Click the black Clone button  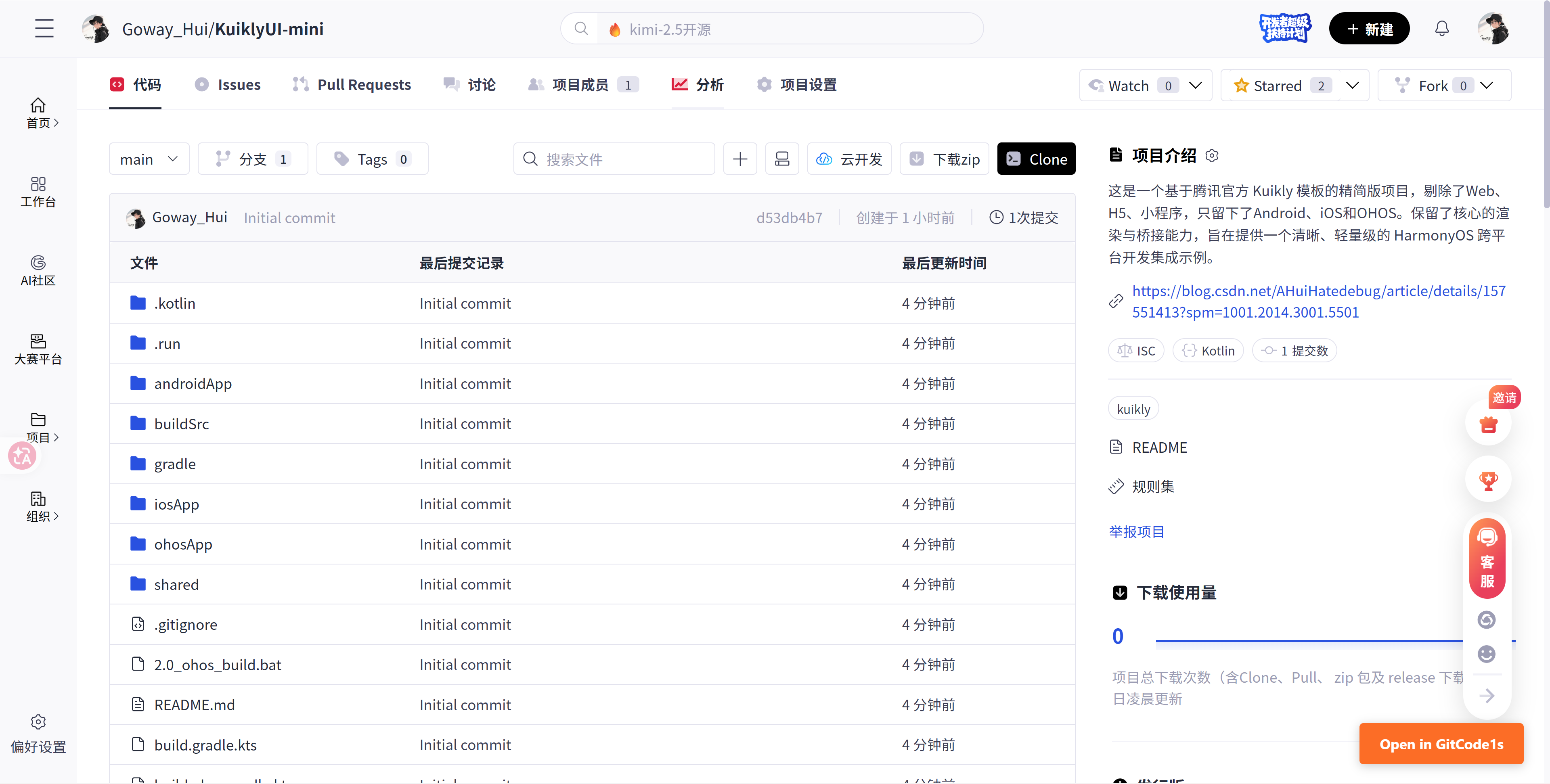click(x=1035, y=159)
